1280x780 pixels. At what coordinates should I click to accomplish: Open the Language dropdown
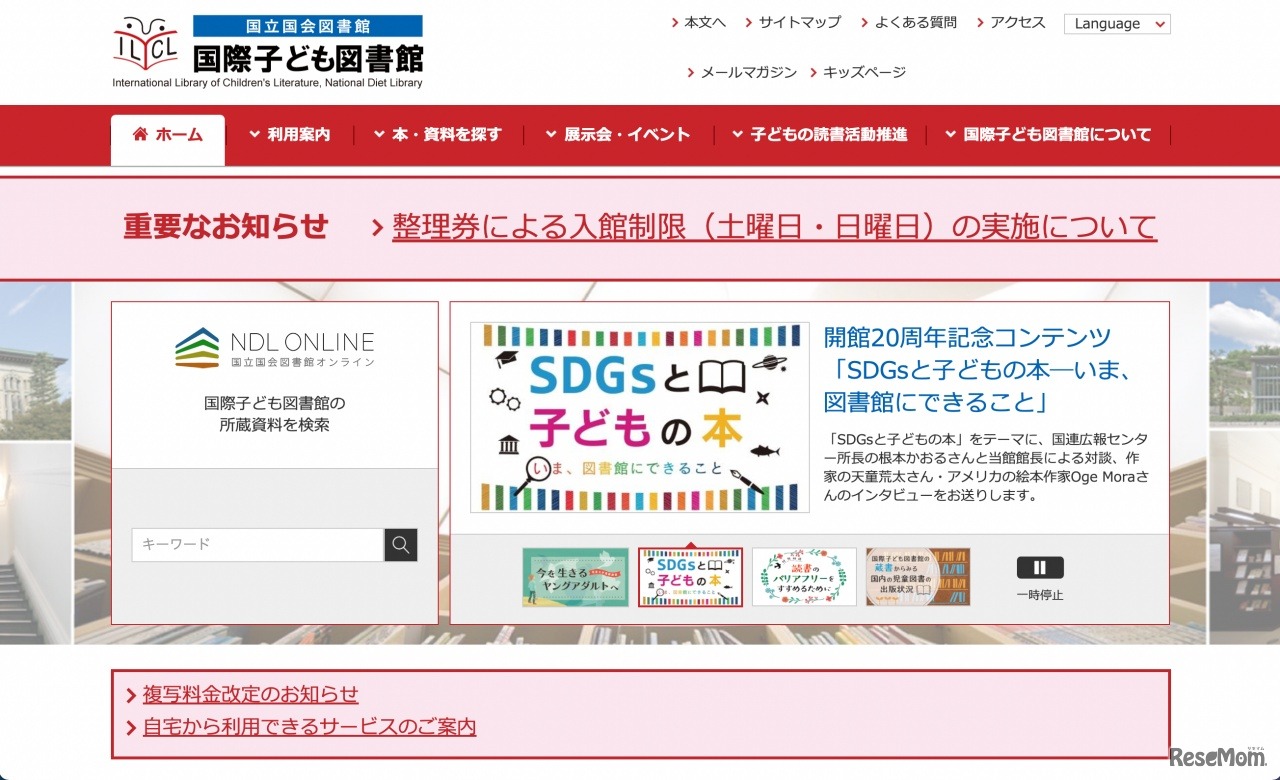1117,23
